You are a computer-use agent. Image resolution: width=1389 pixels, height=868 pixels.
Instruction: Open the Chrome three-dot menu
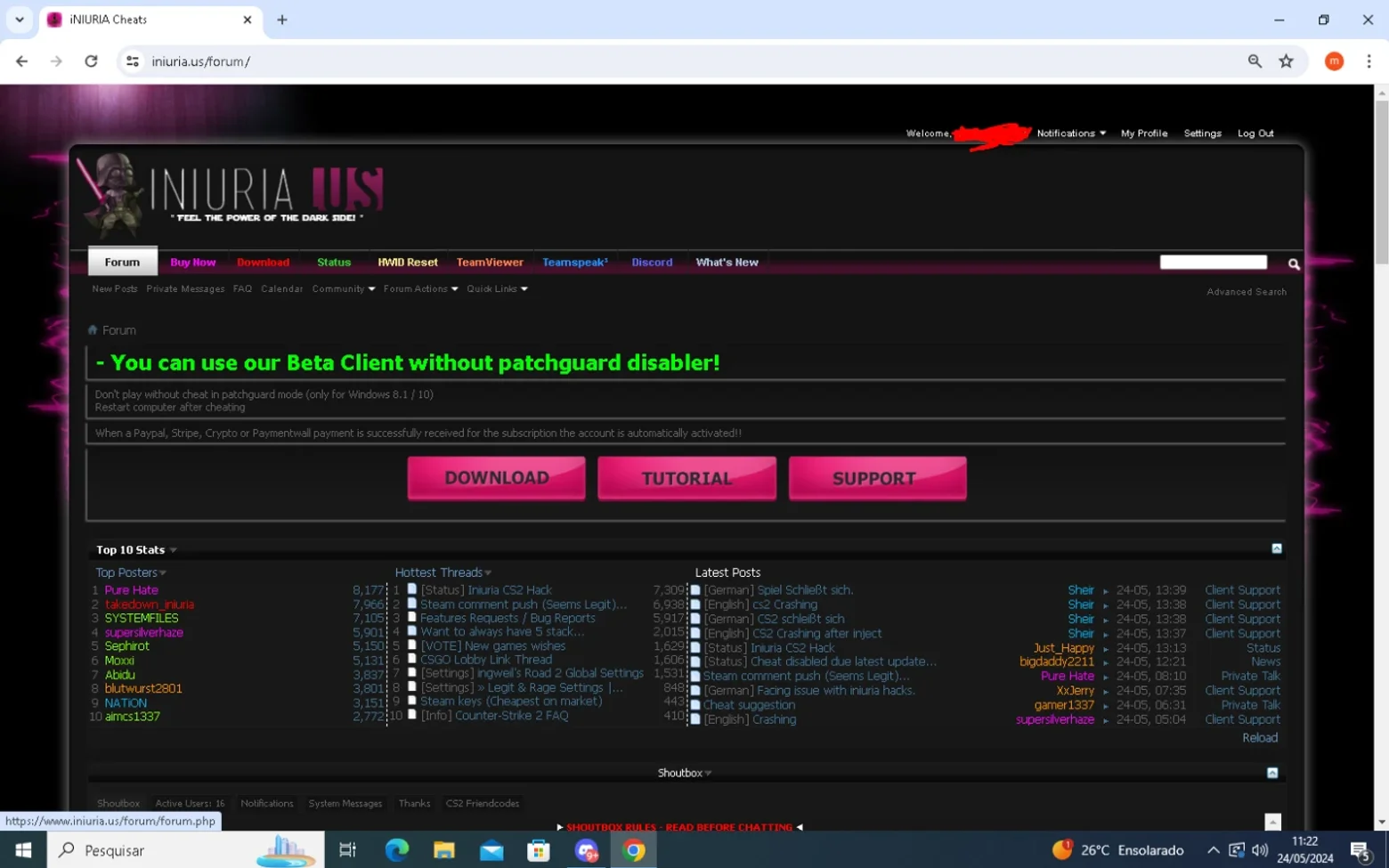coord(1369,61)
